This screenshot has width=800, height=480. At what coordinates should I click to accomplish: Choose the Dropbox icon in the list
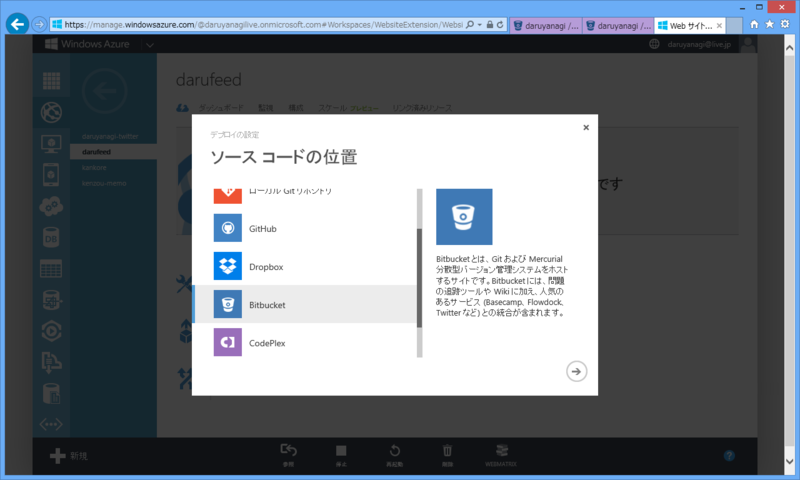tap(228, 266)
